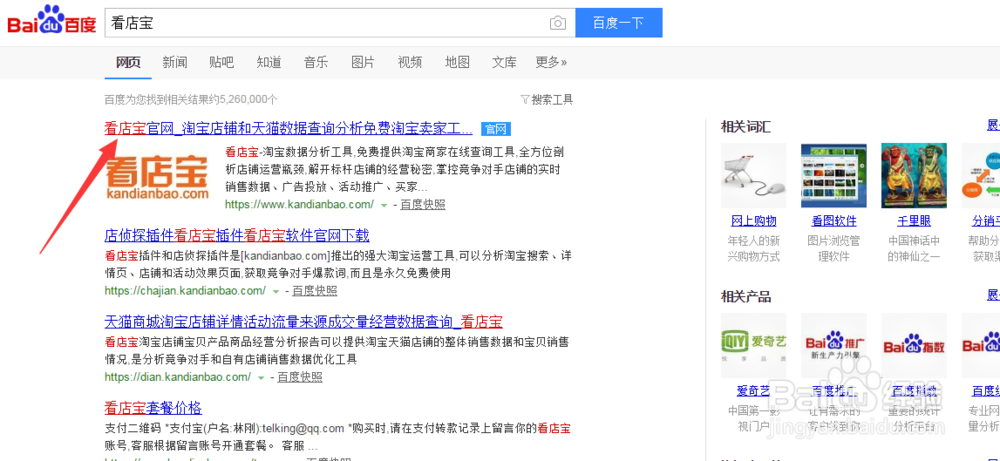This screenshot has width=1000, height=461.
Task: Open the 知道 tab
Action: (268, 62)
